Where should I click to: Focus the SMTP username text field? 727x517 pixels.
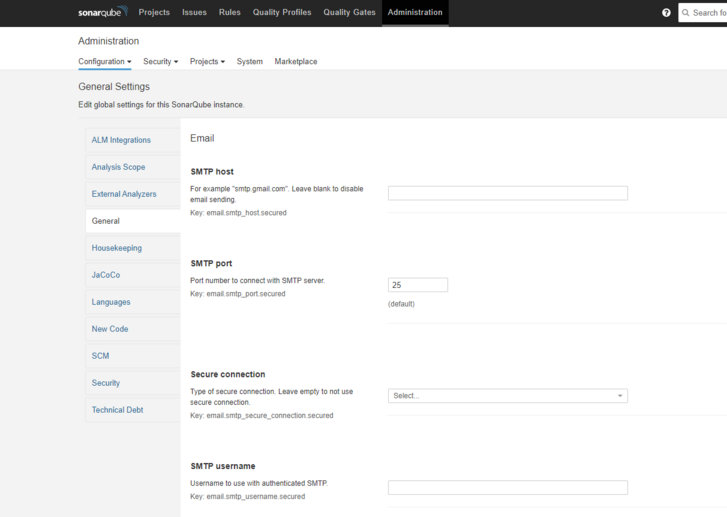pos(507,488)
